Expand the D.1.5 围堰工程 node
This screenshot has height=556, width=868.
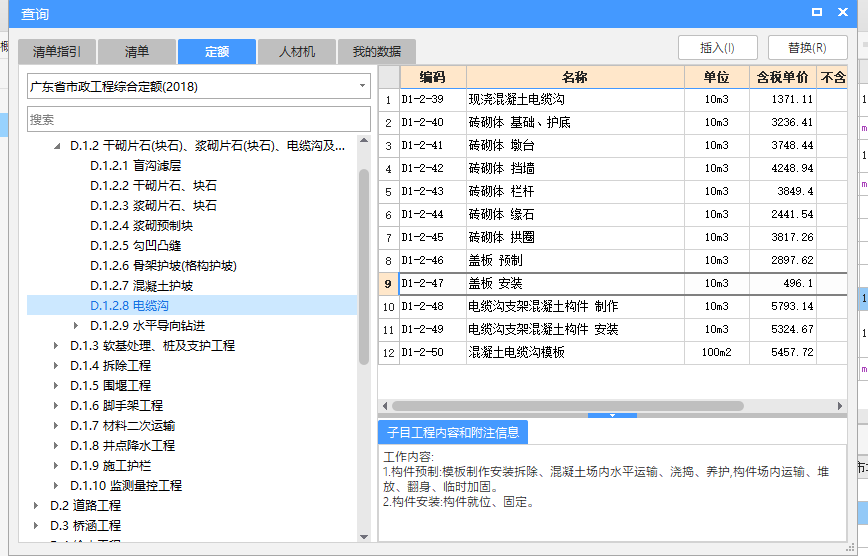coord(56,385)
